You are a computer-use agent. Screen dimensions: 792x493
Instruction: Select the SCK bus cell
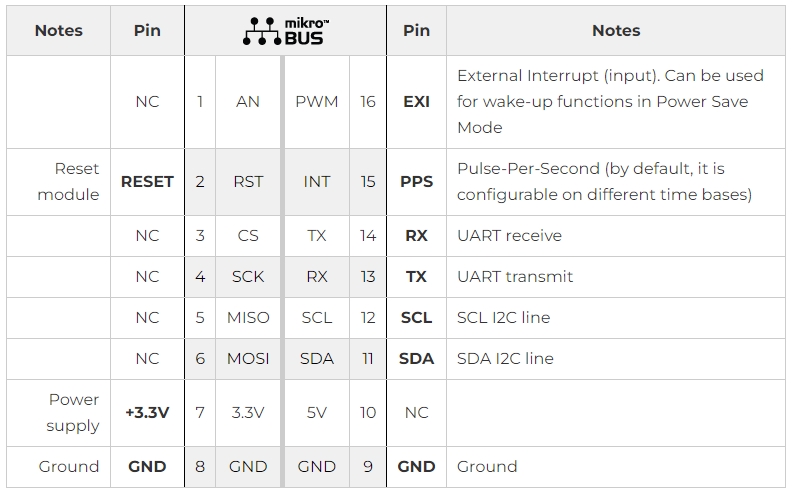pos(248,277)
